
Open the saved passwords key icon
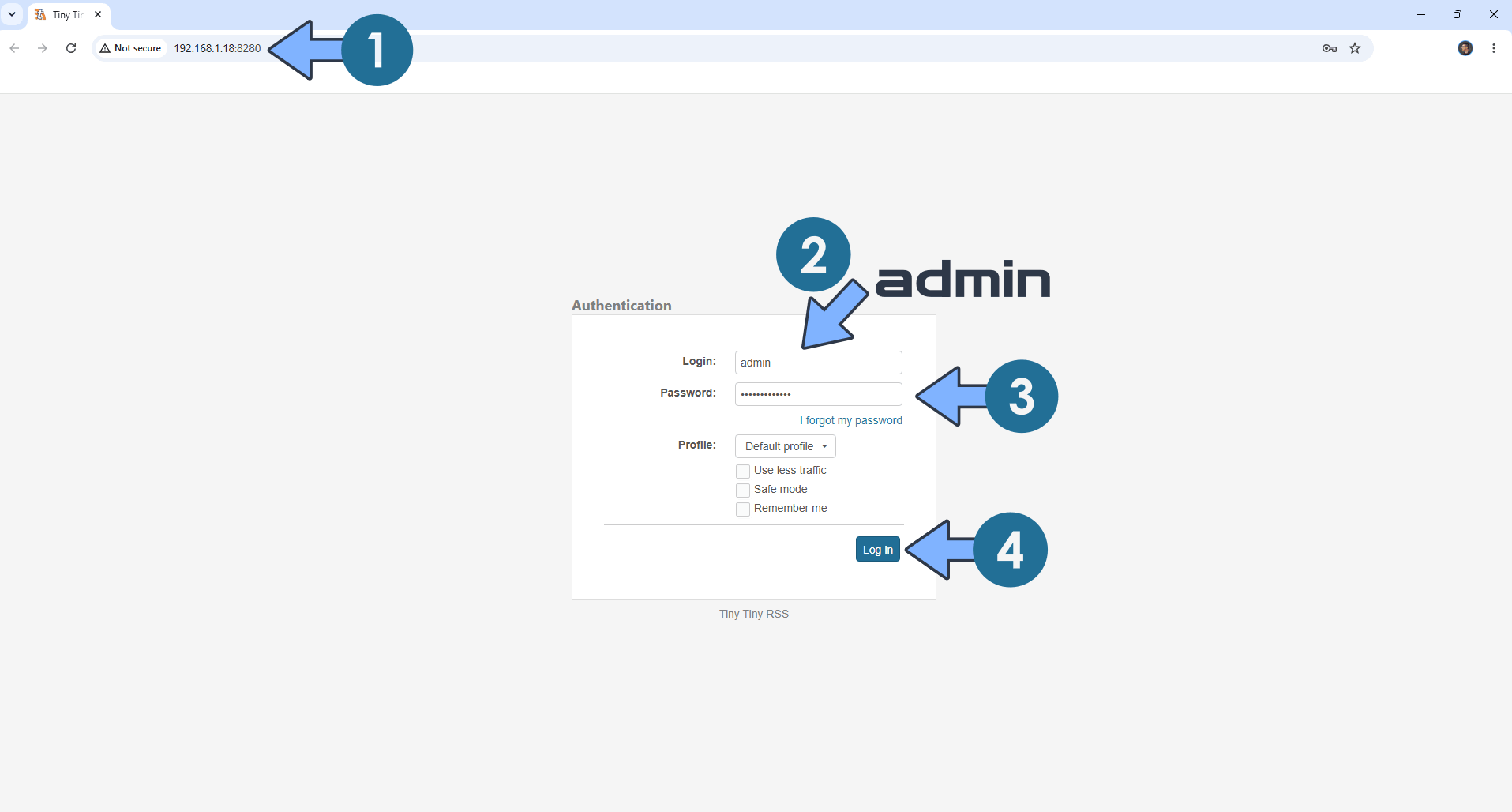coord(1330,48)
